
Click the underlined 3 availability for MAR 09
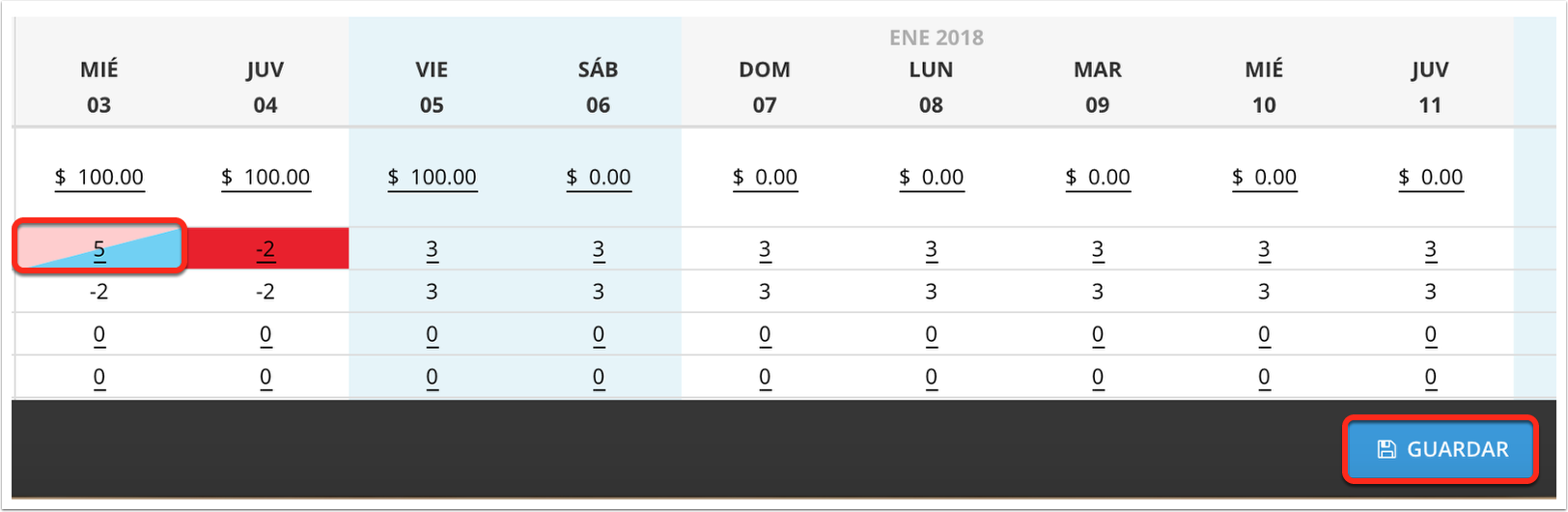coord(1098,250)
